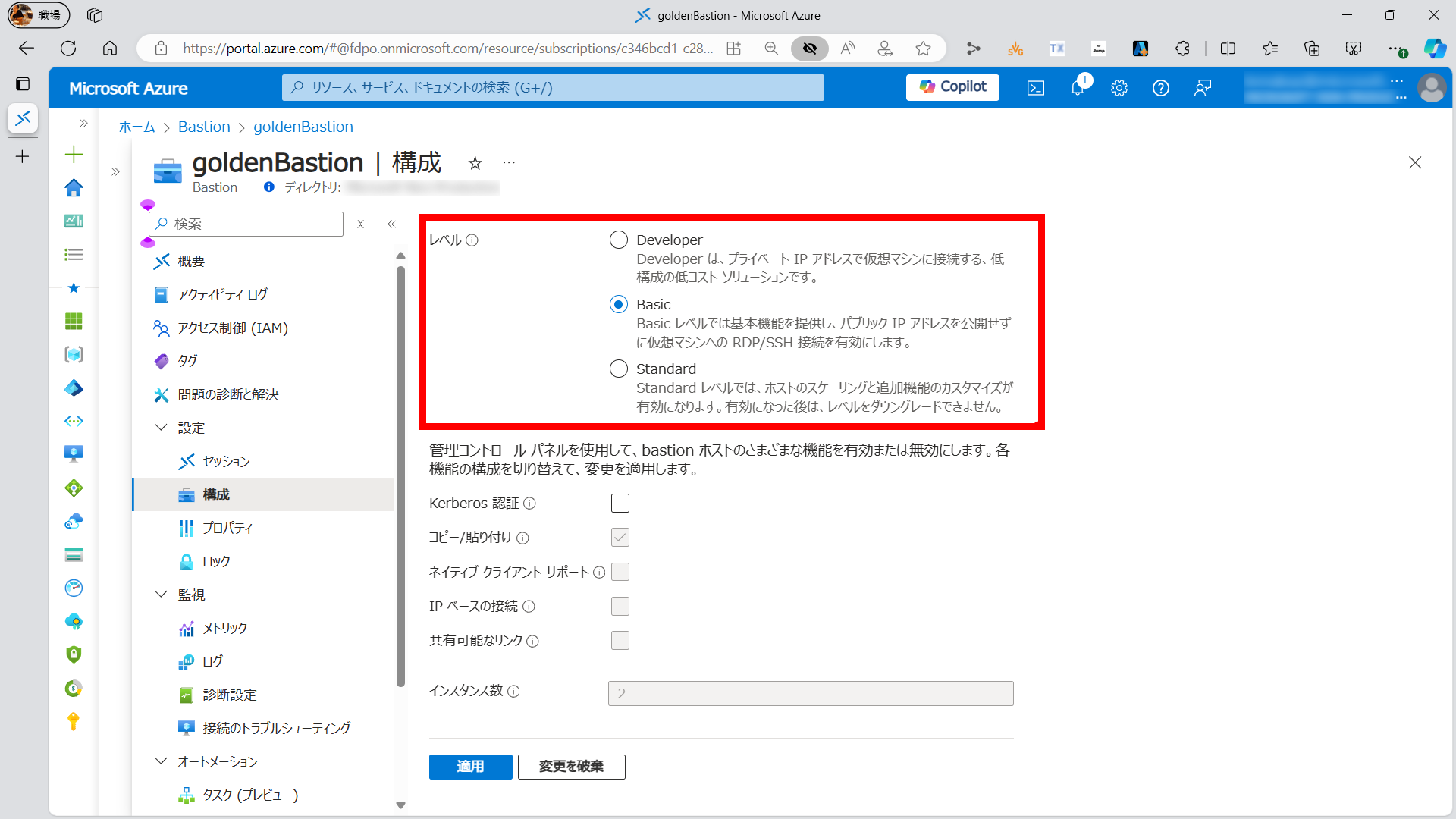The height and width of the screenshot is (819, 1456).
Task: Click the Azure home icon in sidebar
Action: tap(74, 187)
